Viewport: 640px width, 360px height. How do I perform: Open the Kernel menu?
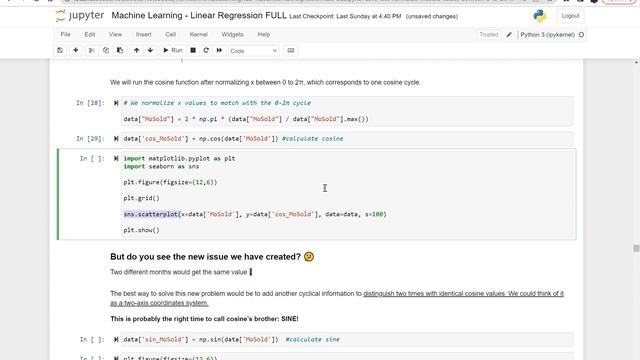click(199, 35)
